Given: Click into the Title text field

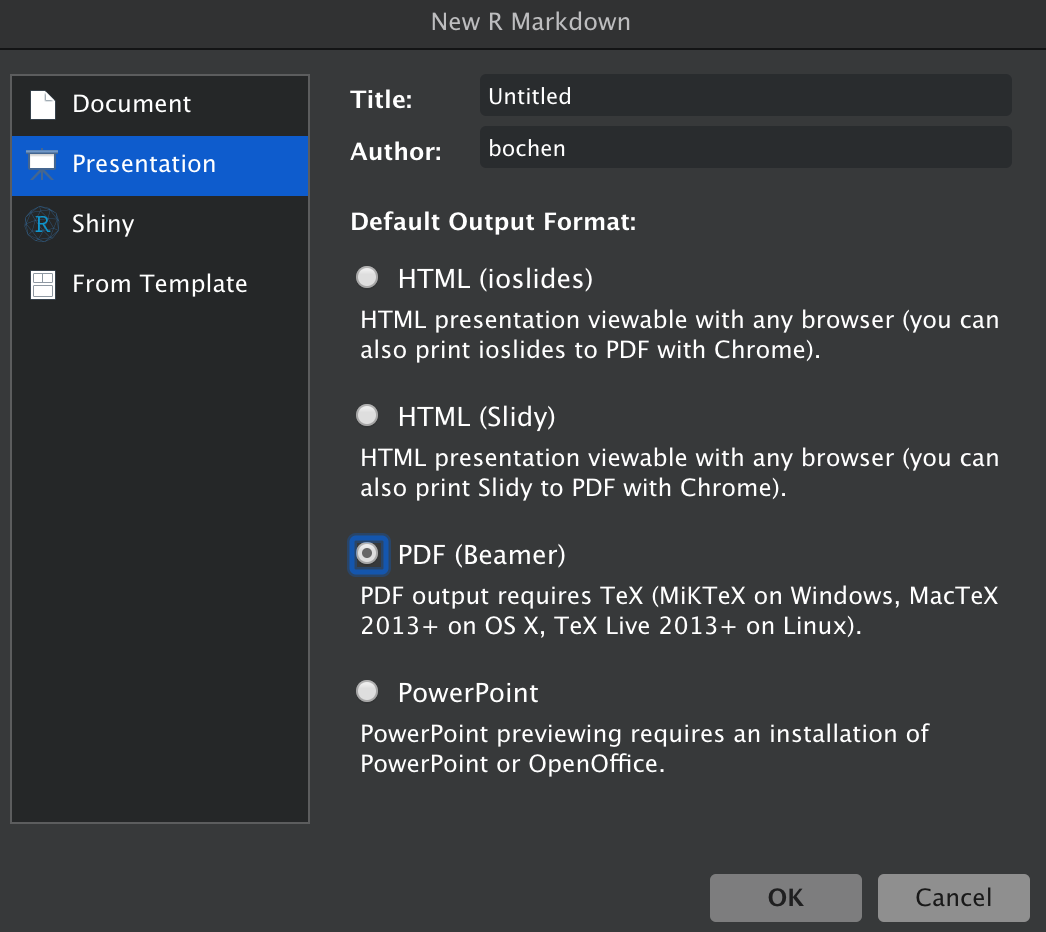Looking at the screenshot, I should (x=745, y=97).
